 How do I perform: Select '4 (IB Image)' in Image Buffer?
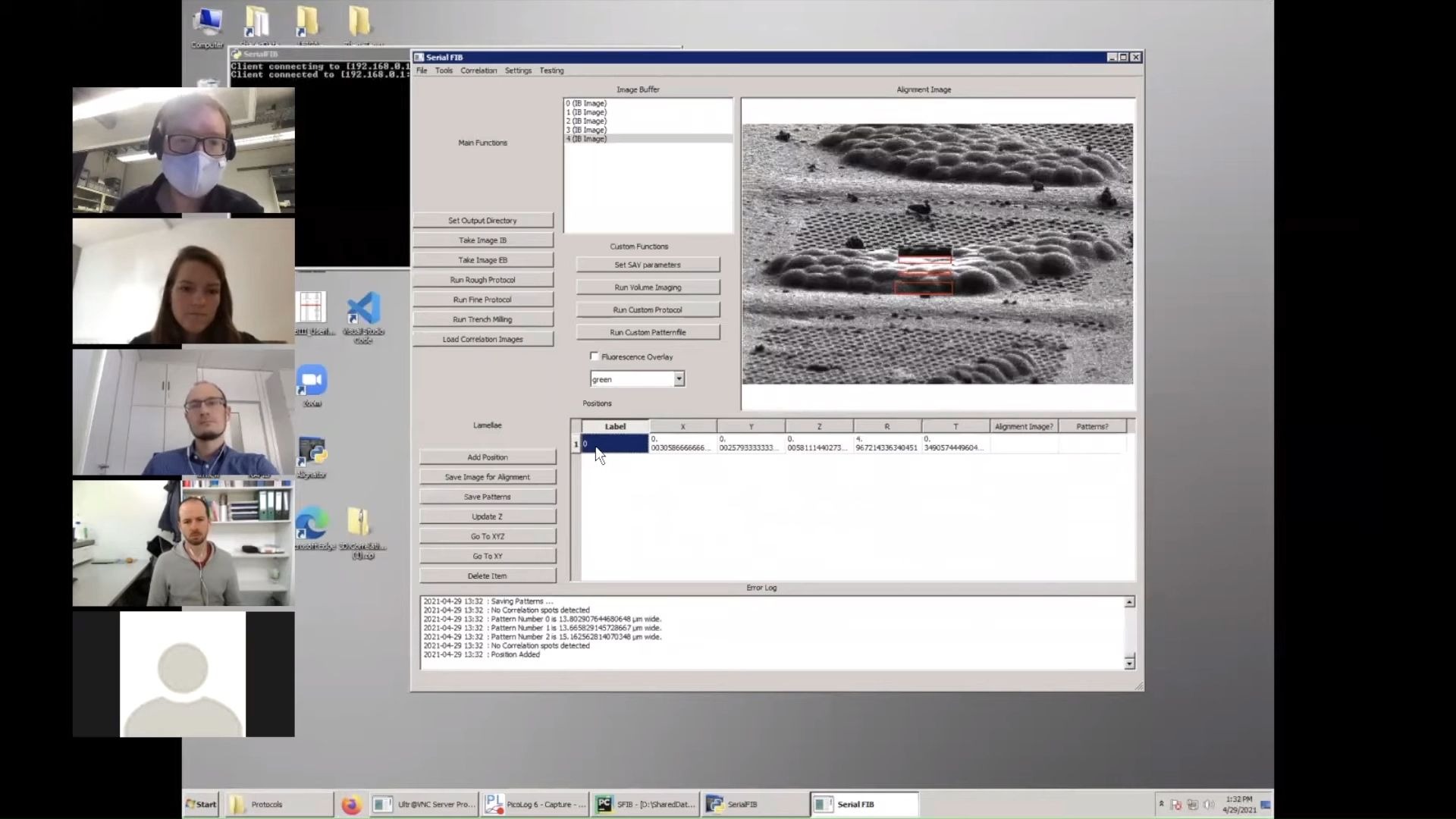[x=648, y=139]
